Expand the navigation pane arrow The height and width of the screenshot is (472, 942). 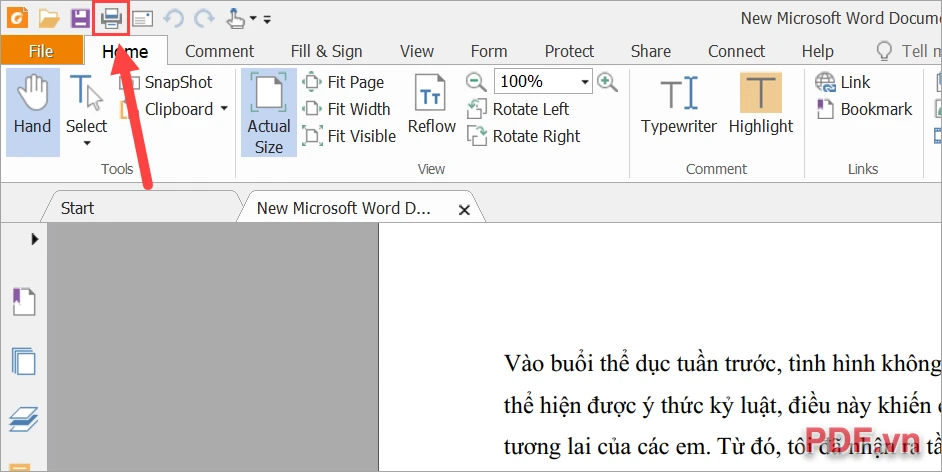click(x=34, y=239)
